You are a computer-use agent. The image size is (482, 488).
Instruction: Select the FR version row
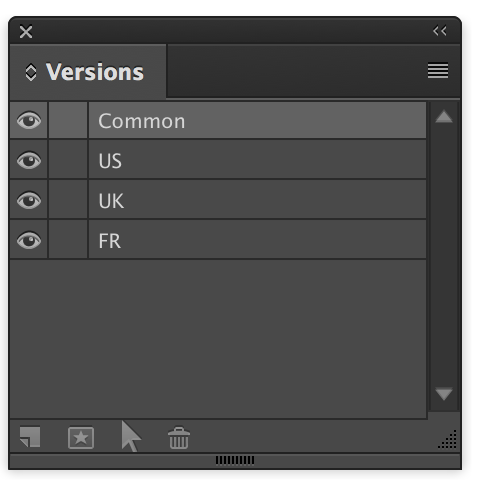pos(257,240)
